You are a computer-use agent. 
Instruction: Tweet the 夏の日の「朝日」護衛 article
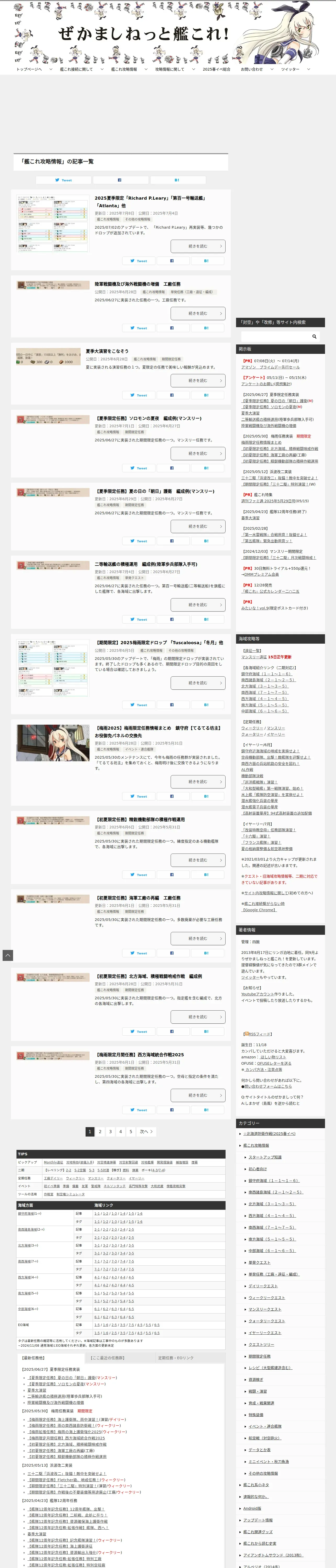pyautogui.click(x=138, y=541)
